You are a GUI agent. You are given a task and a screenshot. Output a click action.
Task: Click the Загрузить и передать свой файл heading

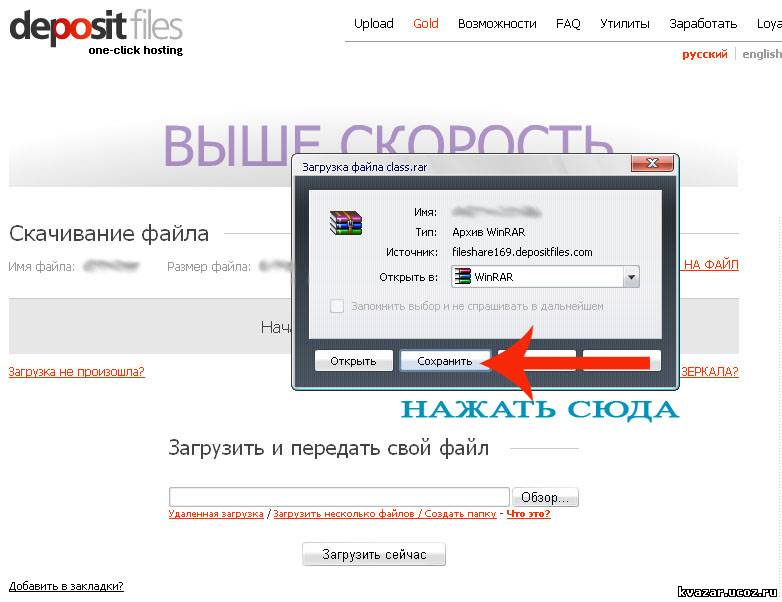coord(328,448)
